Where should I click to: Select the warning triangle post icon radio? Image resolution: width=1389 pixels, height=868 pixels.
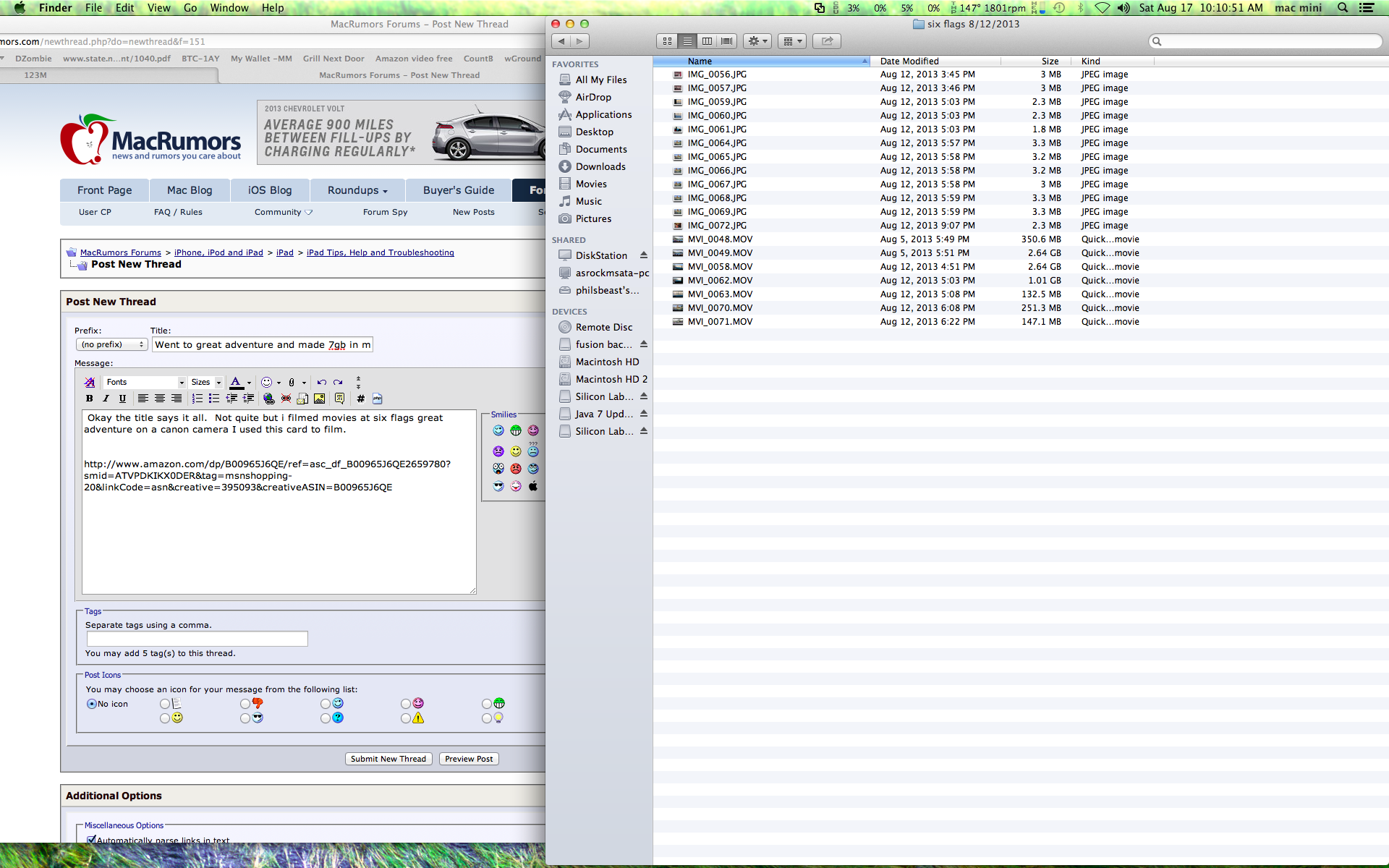406,718
